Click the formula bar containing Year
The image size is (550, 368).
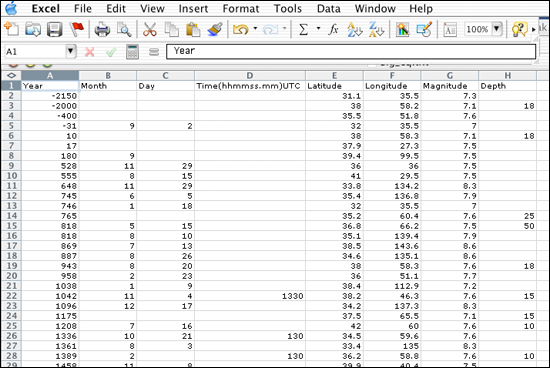(351, 51)
